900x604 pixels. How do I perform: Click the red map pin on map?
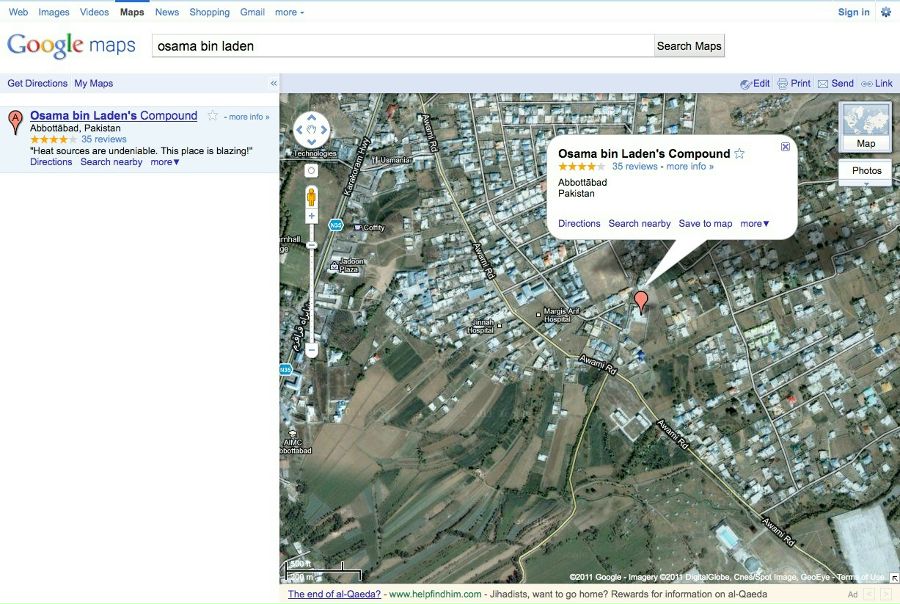[641, 300]
